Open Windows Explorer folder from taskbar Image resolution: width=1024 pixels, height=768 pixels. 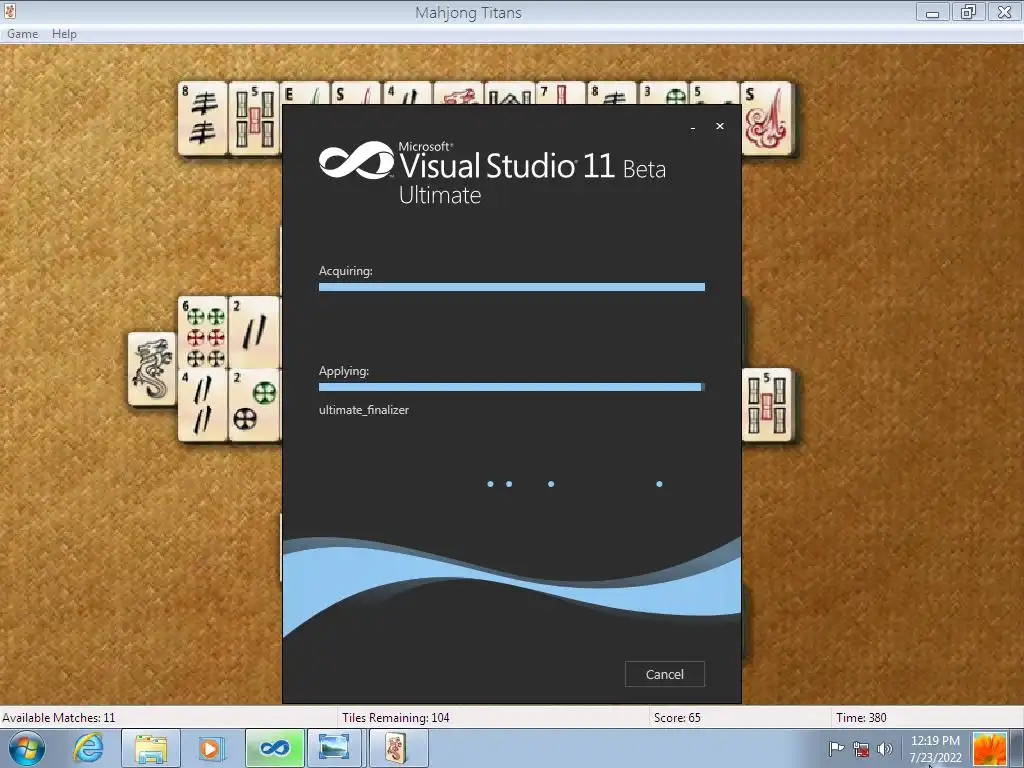151,748
